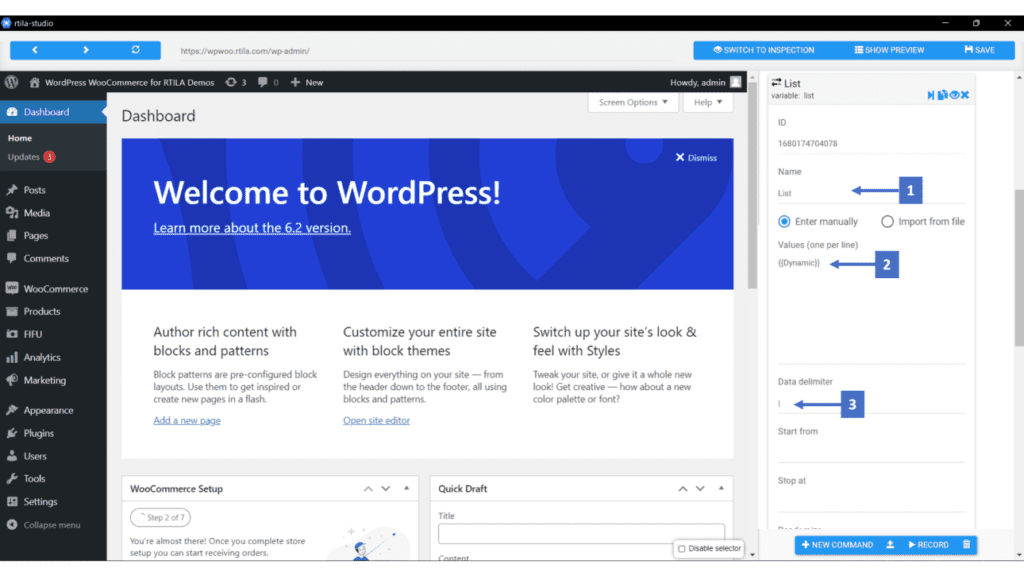Save the project with SAVE button

click(x=980, y=50)
